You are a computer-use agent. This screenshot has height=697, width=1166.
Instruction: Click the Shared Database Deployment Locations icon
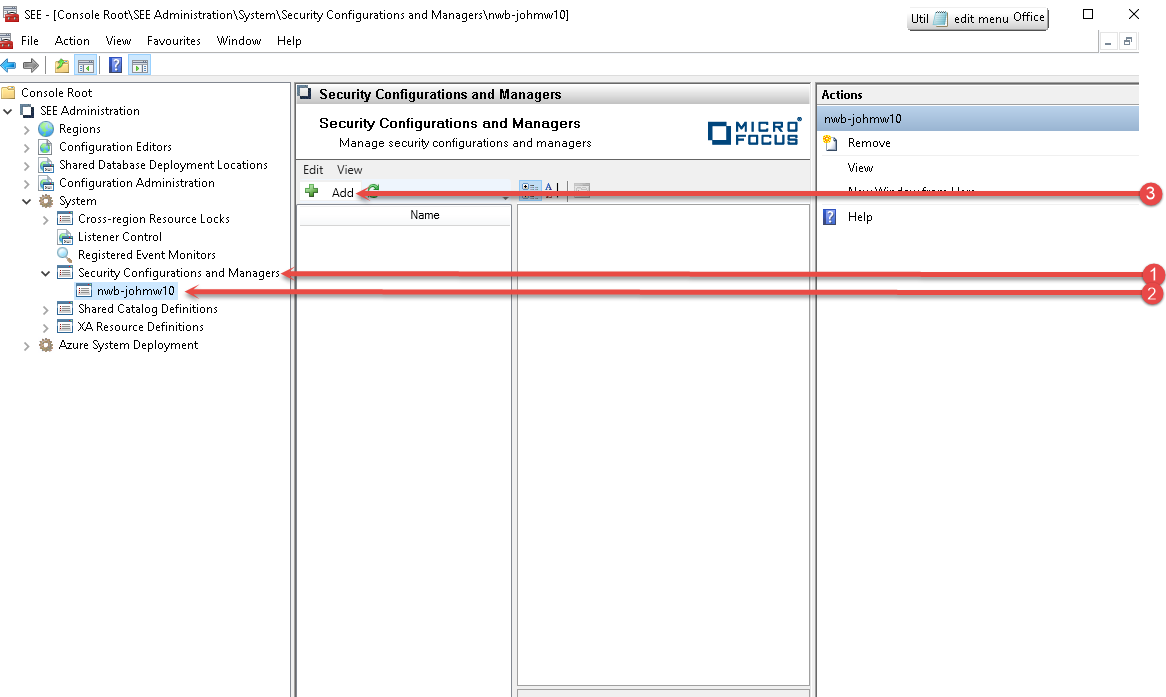click(x=46, y=164)
